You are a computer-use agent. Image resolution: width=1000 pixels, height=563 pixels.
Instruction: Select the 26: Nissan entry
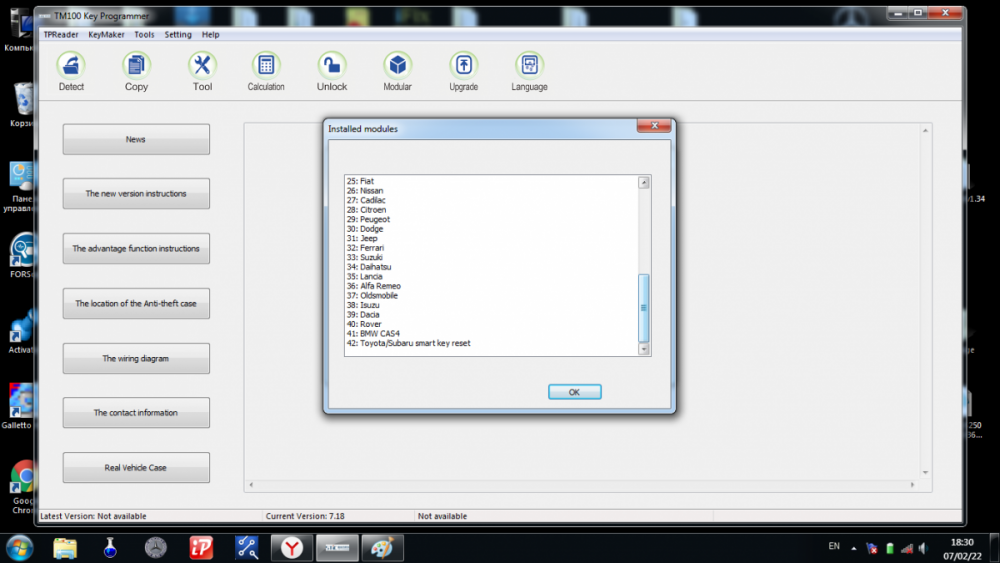coord(365,191)
